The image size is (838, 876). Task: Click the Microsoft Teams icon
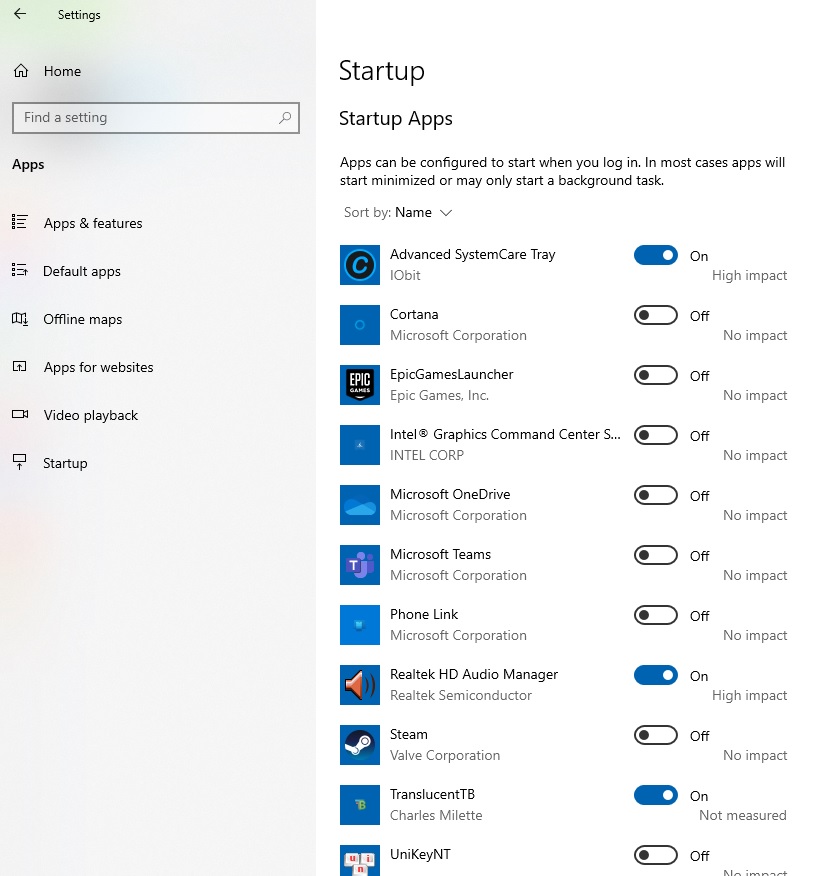click(360, 565)
